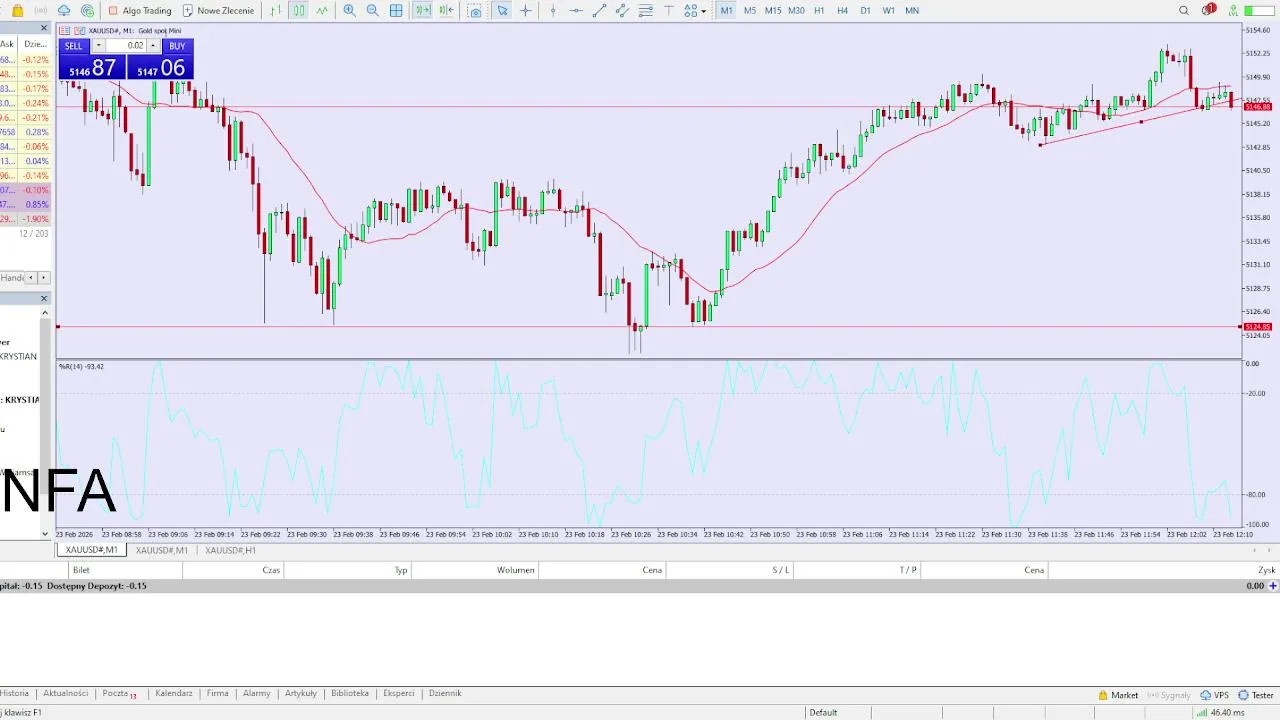Click the 46.40 ms connection status
The height and width of the screenshot is (720, 1280).
click(1219, 713)
